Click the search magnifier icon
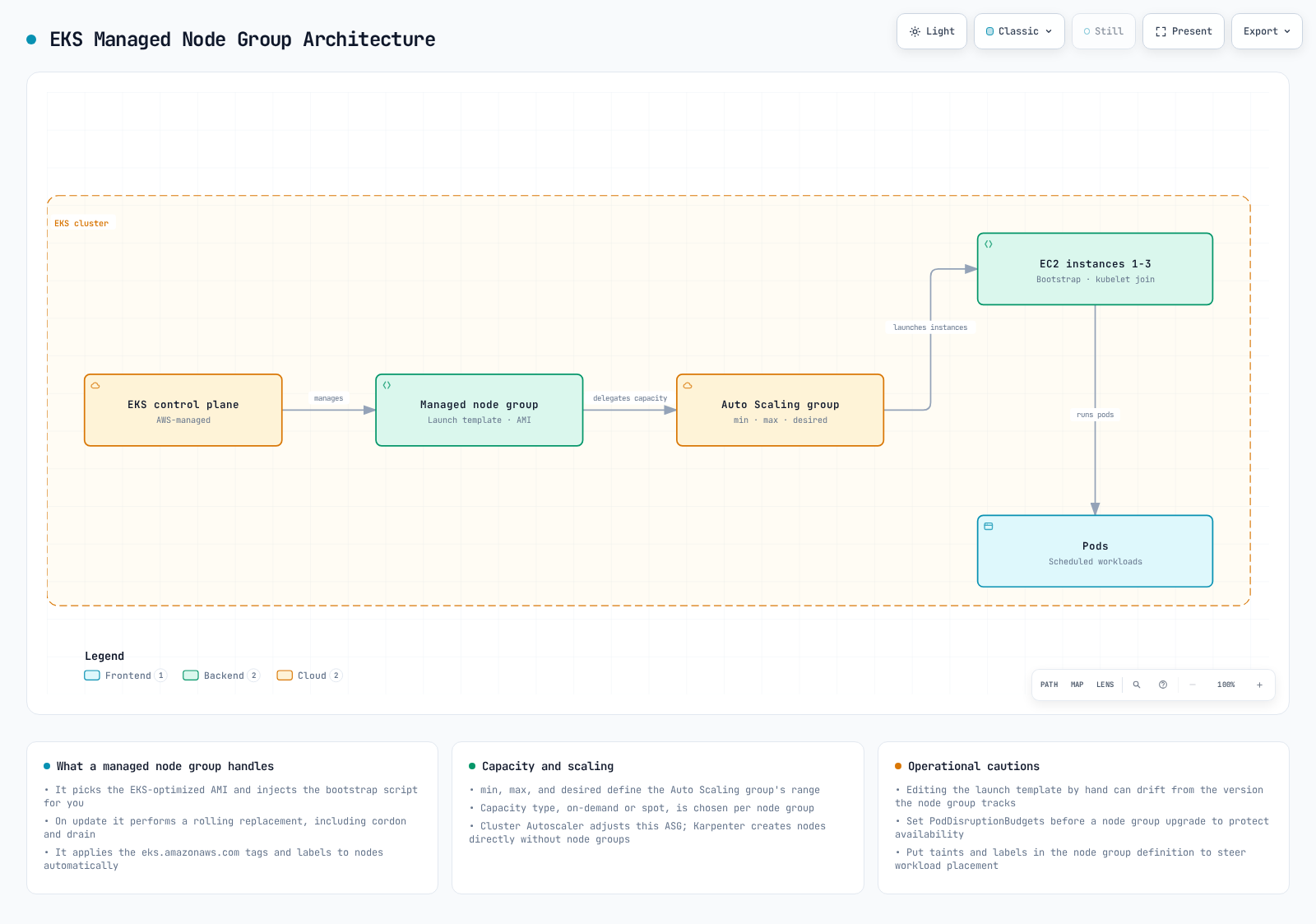Image resolution: width=1316 pixels, height=924 pixels. (1137, 685)
